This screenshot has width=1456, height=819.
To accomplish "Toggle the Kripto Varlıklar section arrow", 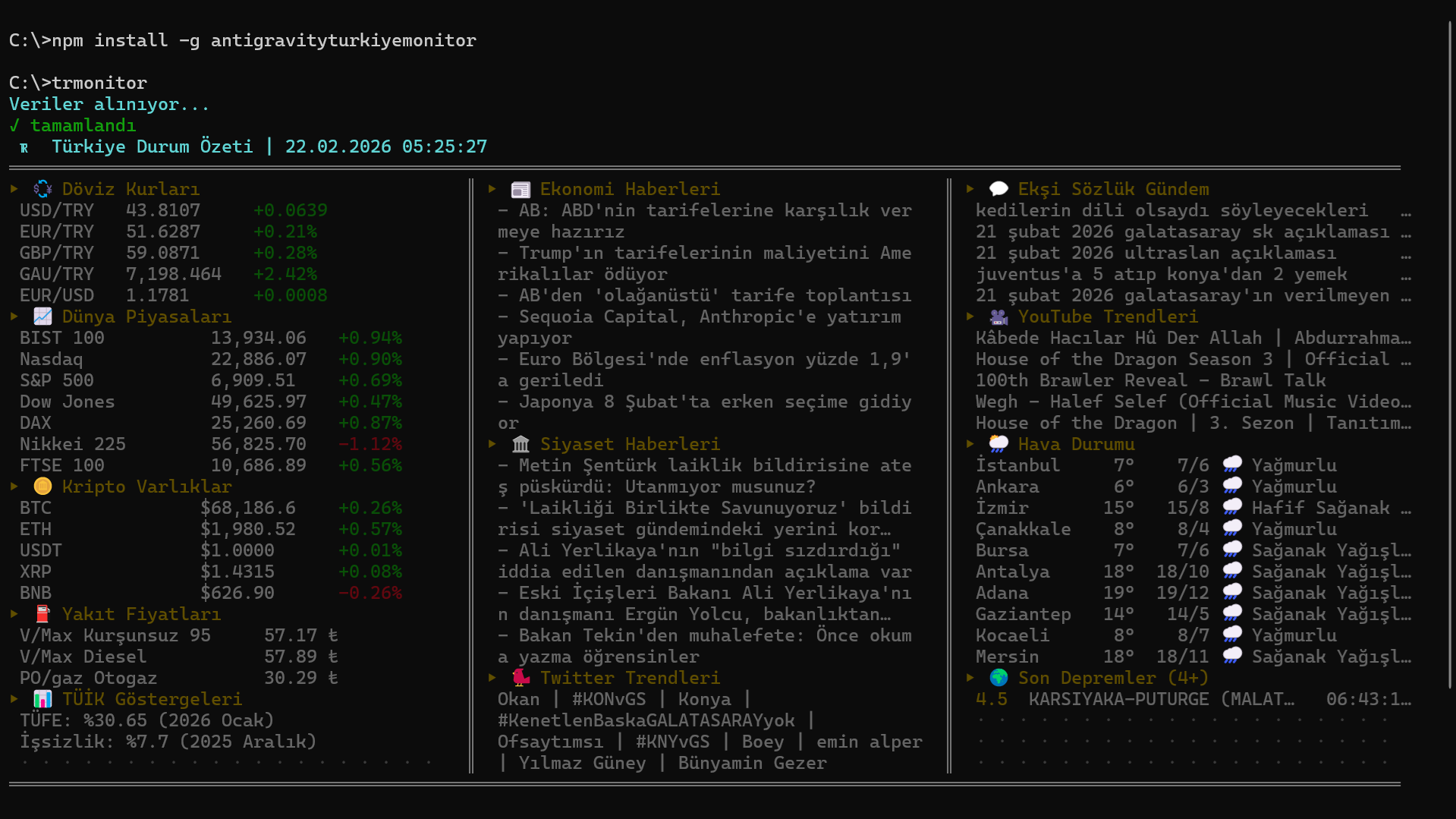I will (x=14, y=486).
